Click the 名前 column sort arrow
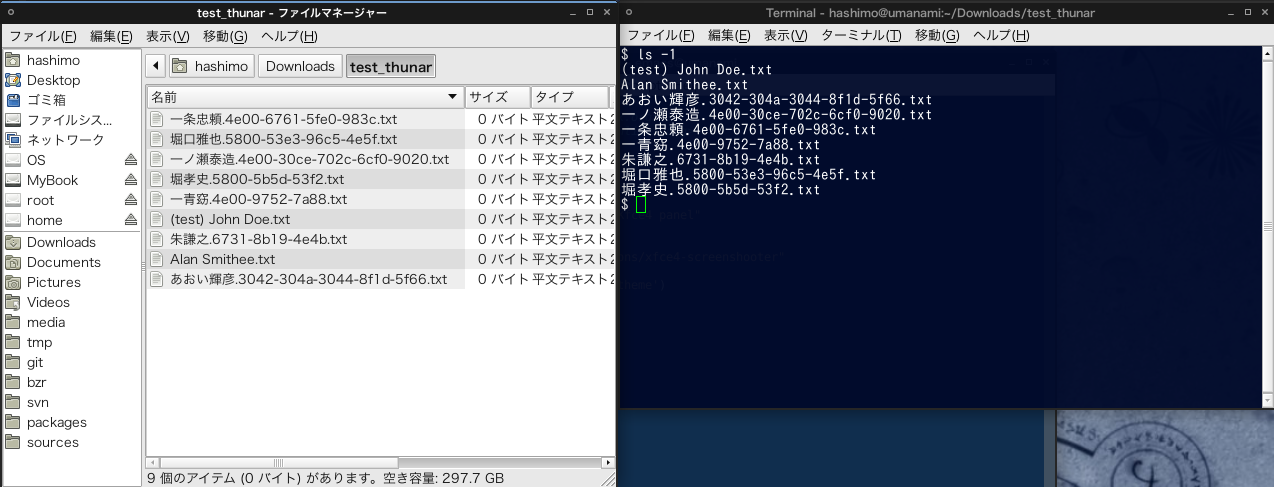1274x487 pixels. pos(453,97)
